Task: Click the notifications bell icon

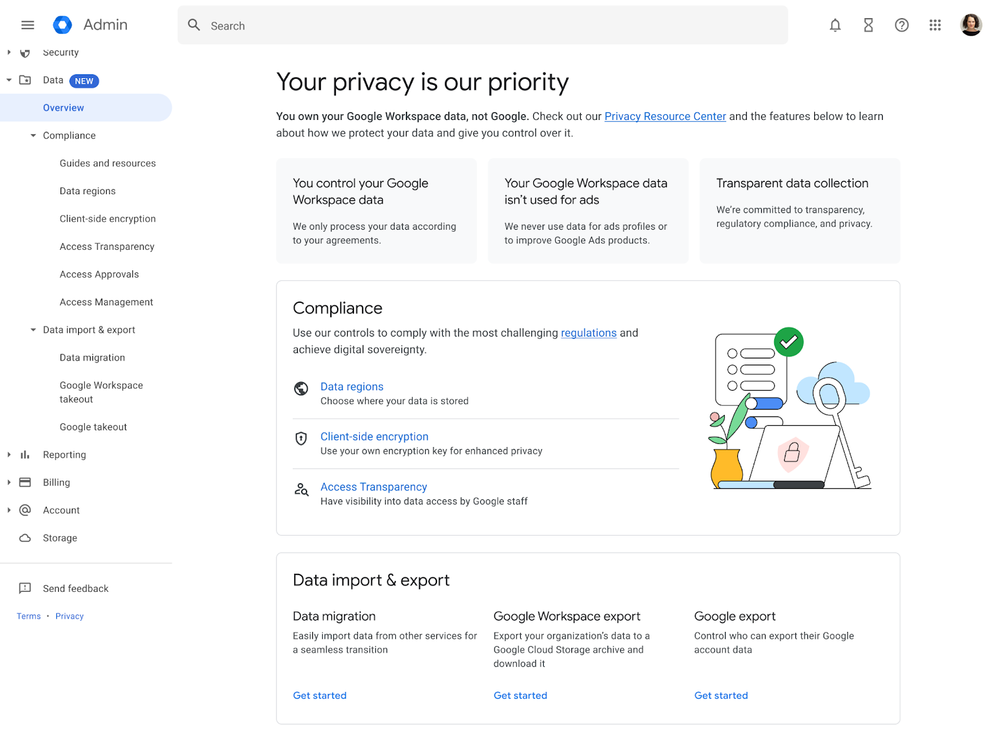Action: point(835,25)
